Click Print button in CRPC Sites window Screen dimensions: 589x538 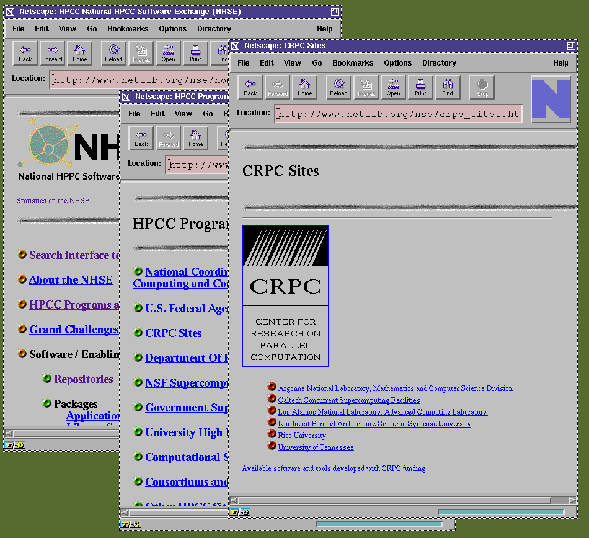click(x=420, y=87)
